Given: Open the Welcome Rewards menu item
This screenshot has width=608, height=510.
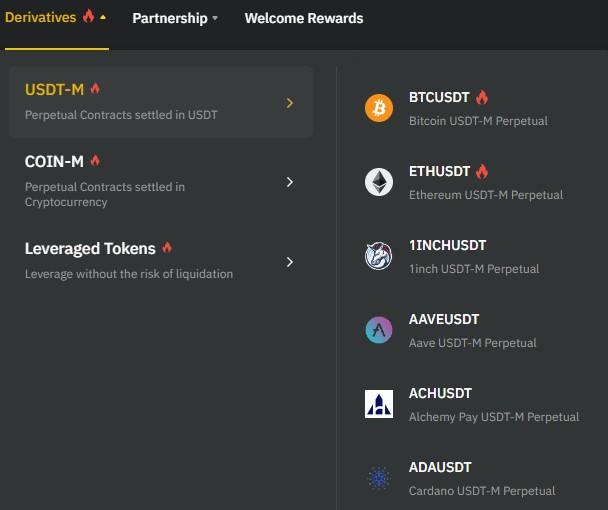Looking at the screenshot, I should point(304,18).
